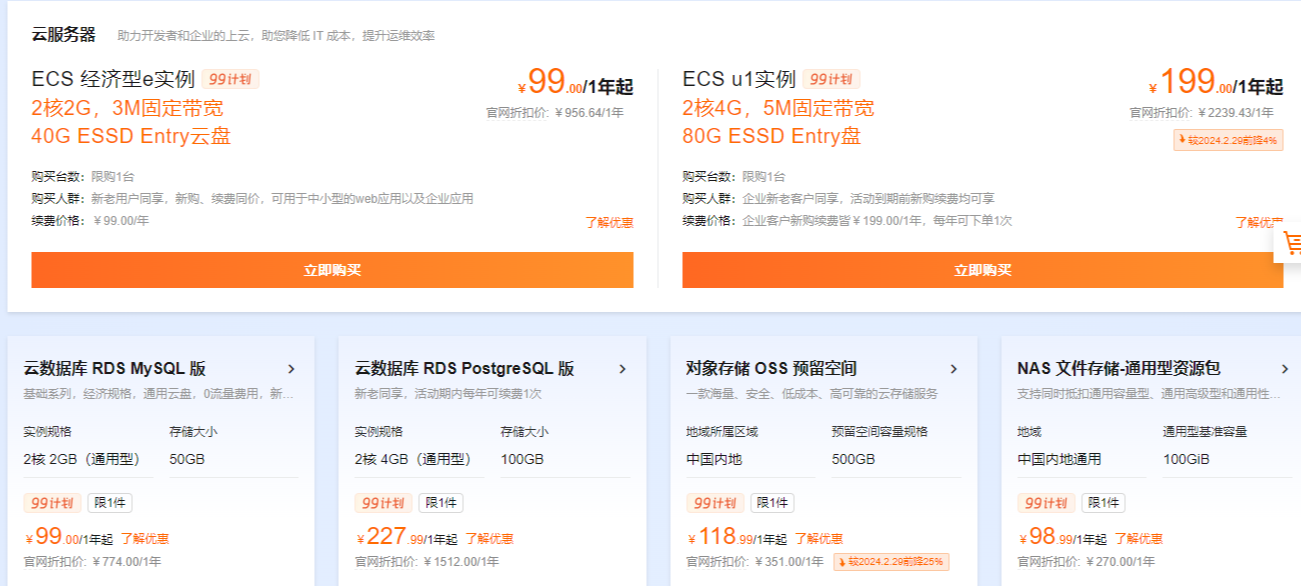This screenshot has width=1301, height=586.
Task: Click the ¥199.00/1年起 ECS u1 price
Action: pos(1215,83)
